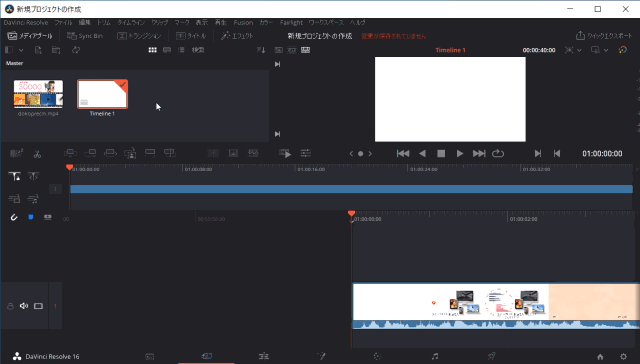Click the import media file icon
Viewport: 640px width, 364px height.
tap(38, 50)
